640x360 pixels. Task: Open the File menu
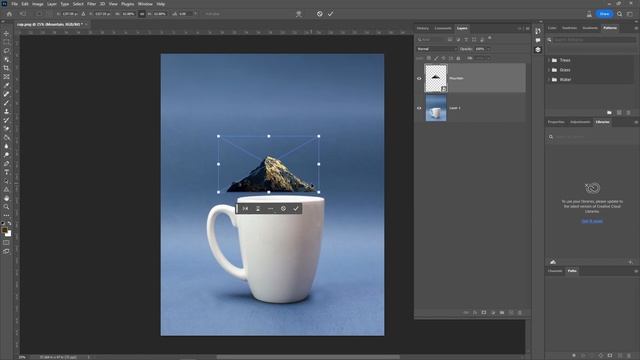[14, 4]
